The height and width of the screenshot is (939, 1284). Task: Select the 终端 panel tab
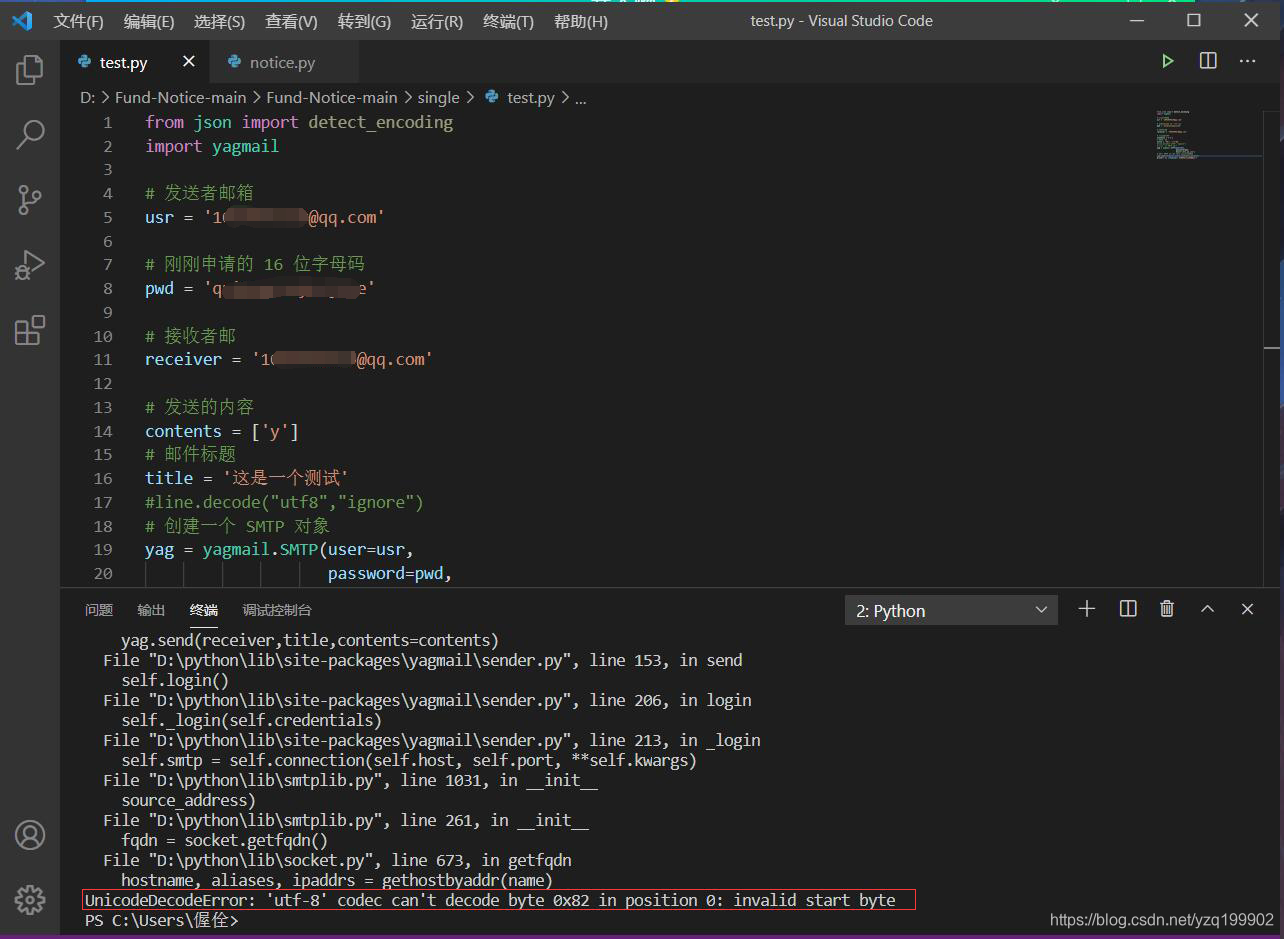pos(203,610)
